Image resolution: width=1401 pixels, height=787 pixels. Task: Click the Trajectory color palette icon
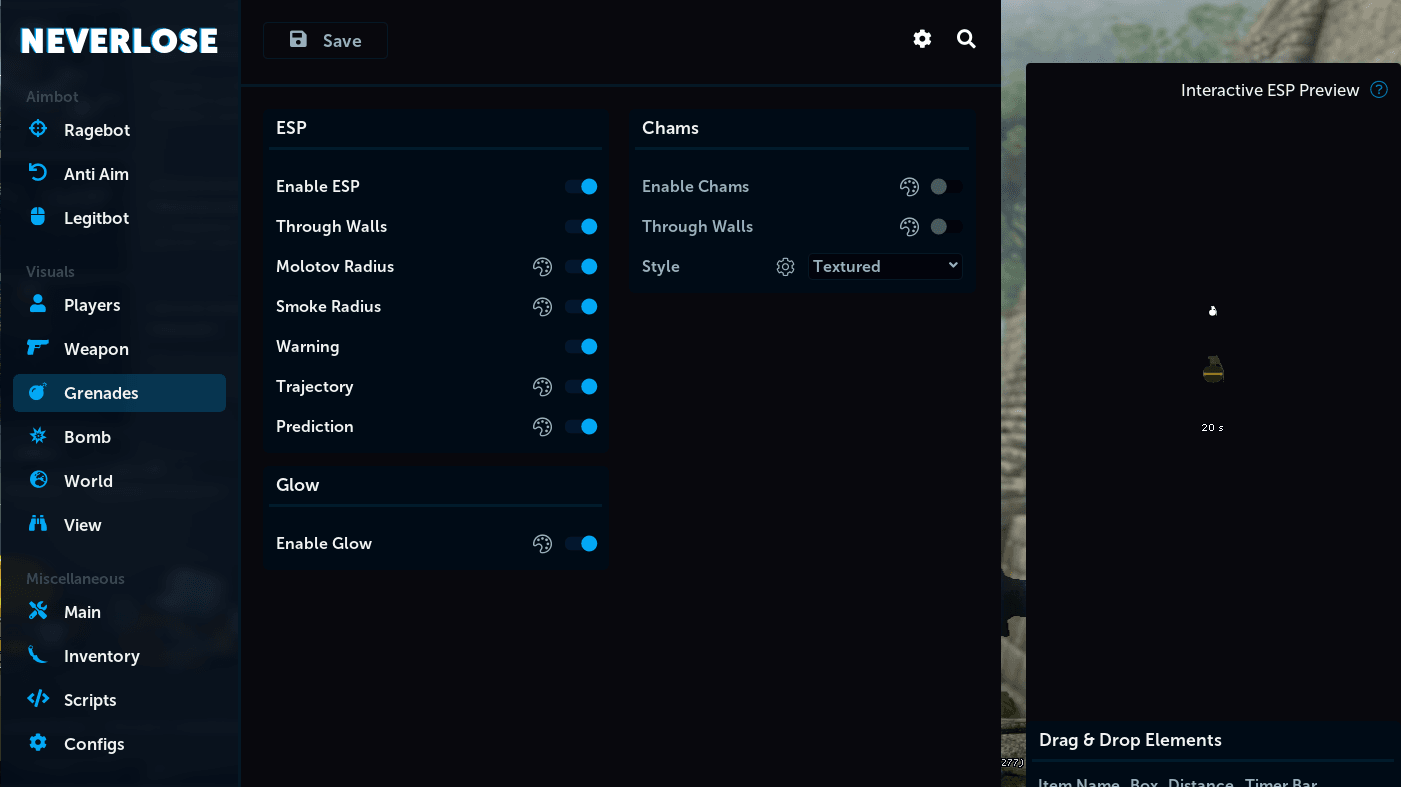click(x=542, y=387)
